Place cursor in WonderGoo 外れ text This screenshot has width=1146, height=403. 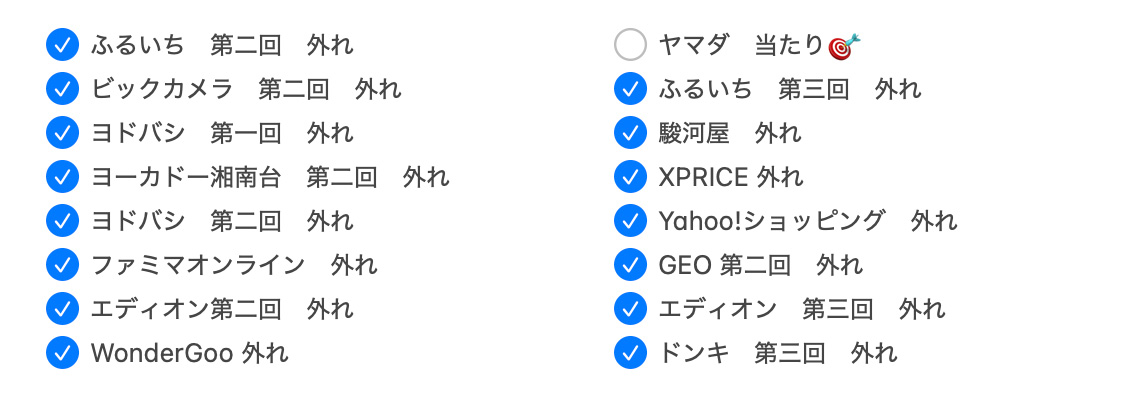pos(189,353)
